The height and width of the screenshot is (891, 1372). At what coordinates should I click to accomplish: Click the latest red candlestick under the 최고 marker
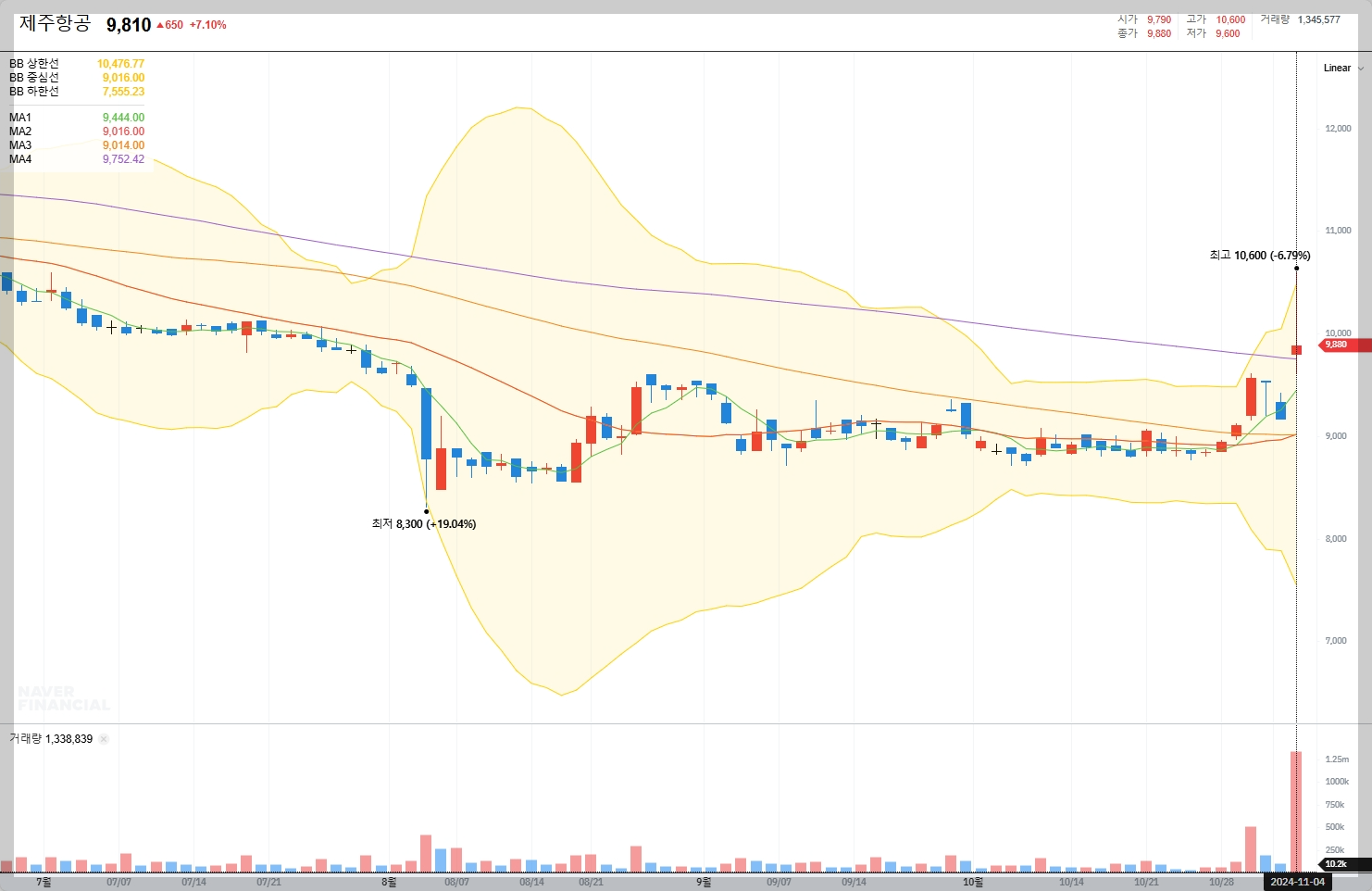pos(1296,349)
